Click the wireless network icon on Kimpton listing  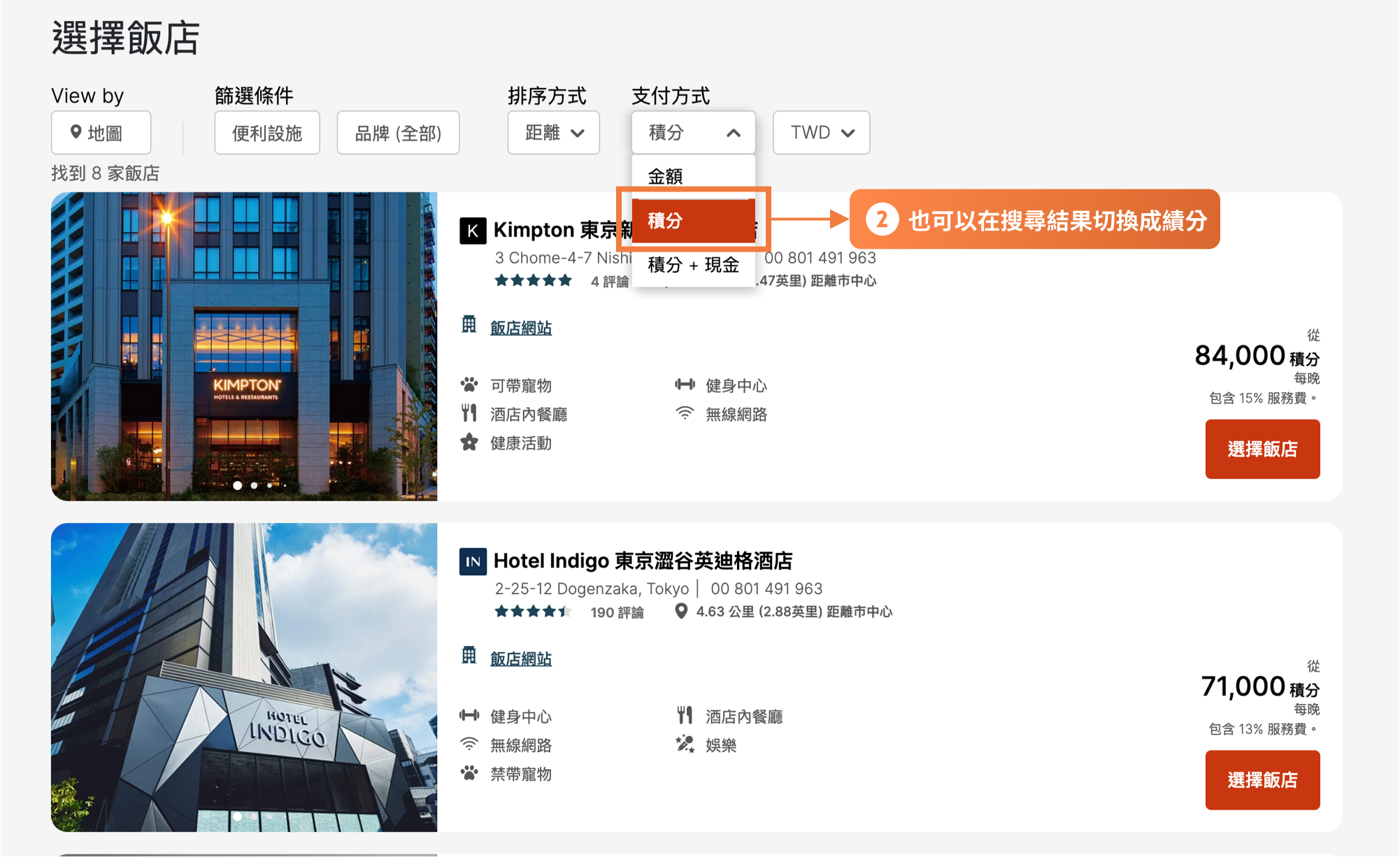(x=685, y=413)
